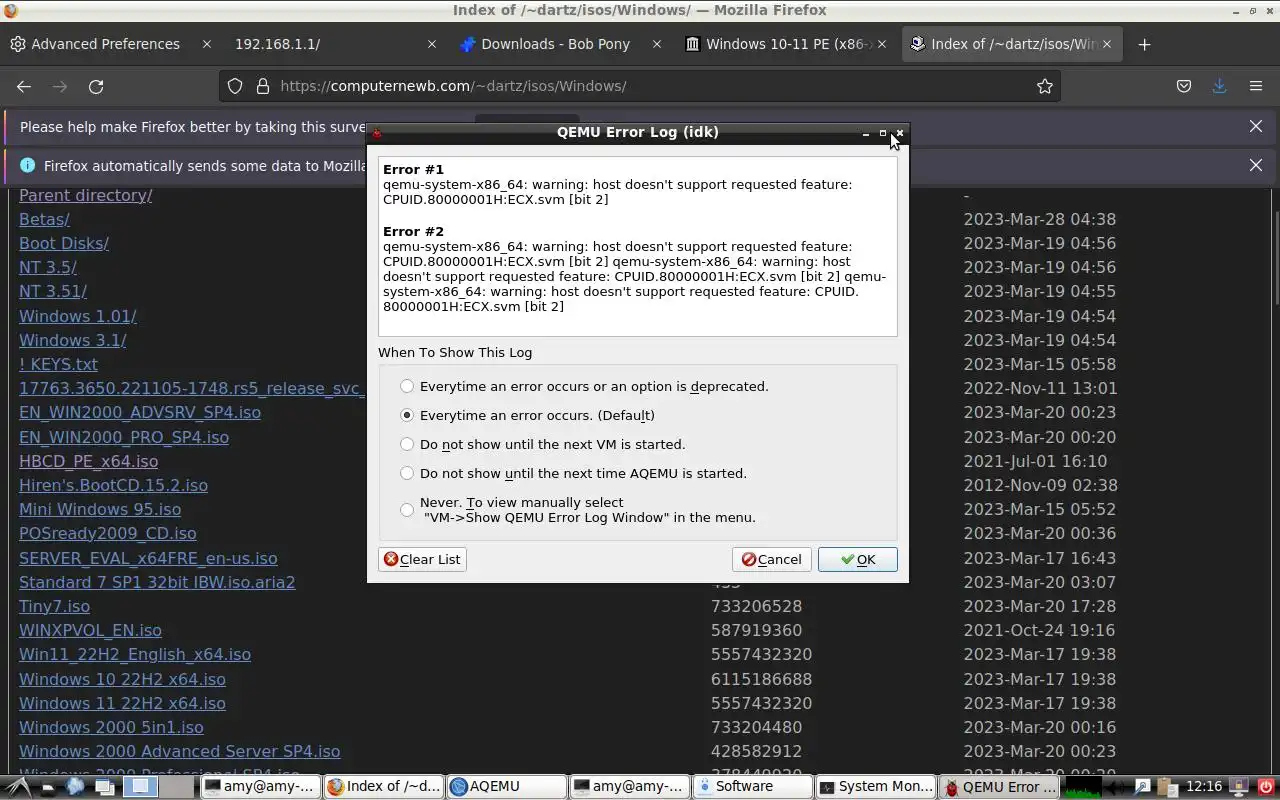Viewport: 1280px width, 800px height.
Task: Open the clipboard manager tray icon
Action: pyautogui.click(x=1167, y=787)
